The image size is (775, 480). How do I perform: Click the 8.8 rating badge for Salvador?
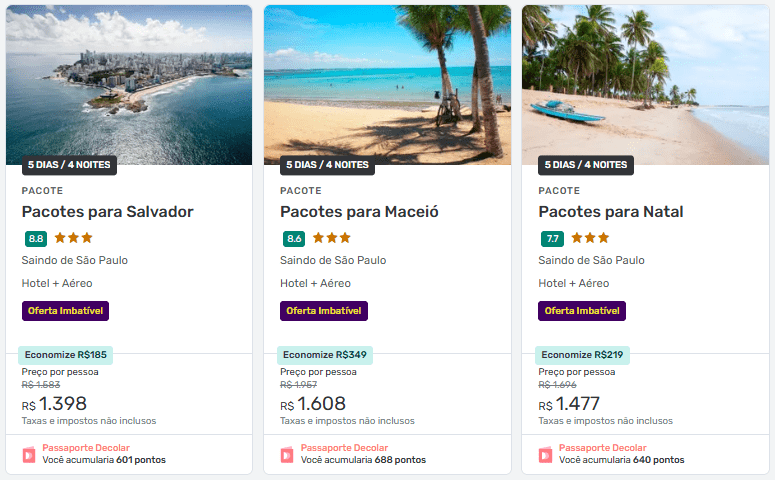click(x=36, y=239)
